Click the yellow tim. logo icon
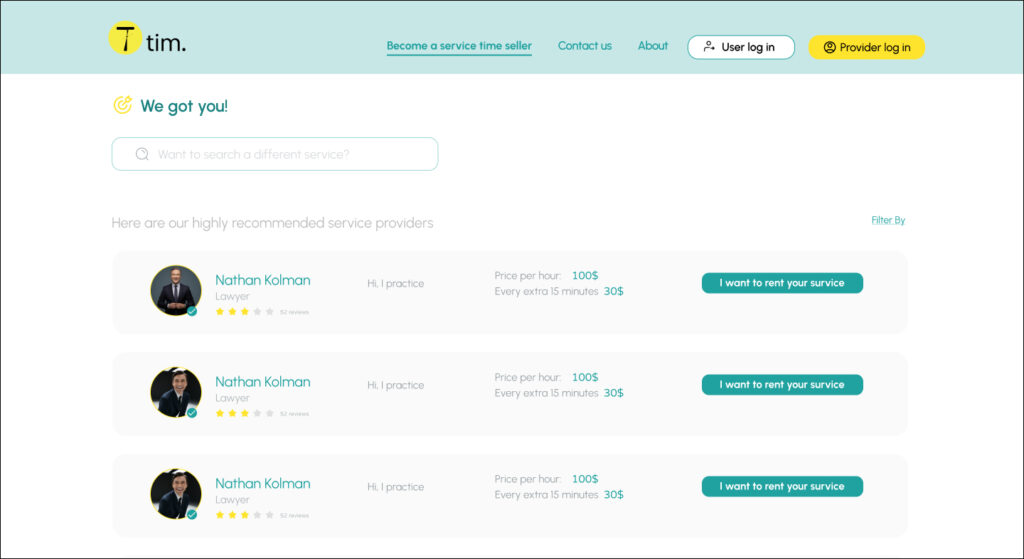Screen dimensions: 1024x559 coord(125,39)
